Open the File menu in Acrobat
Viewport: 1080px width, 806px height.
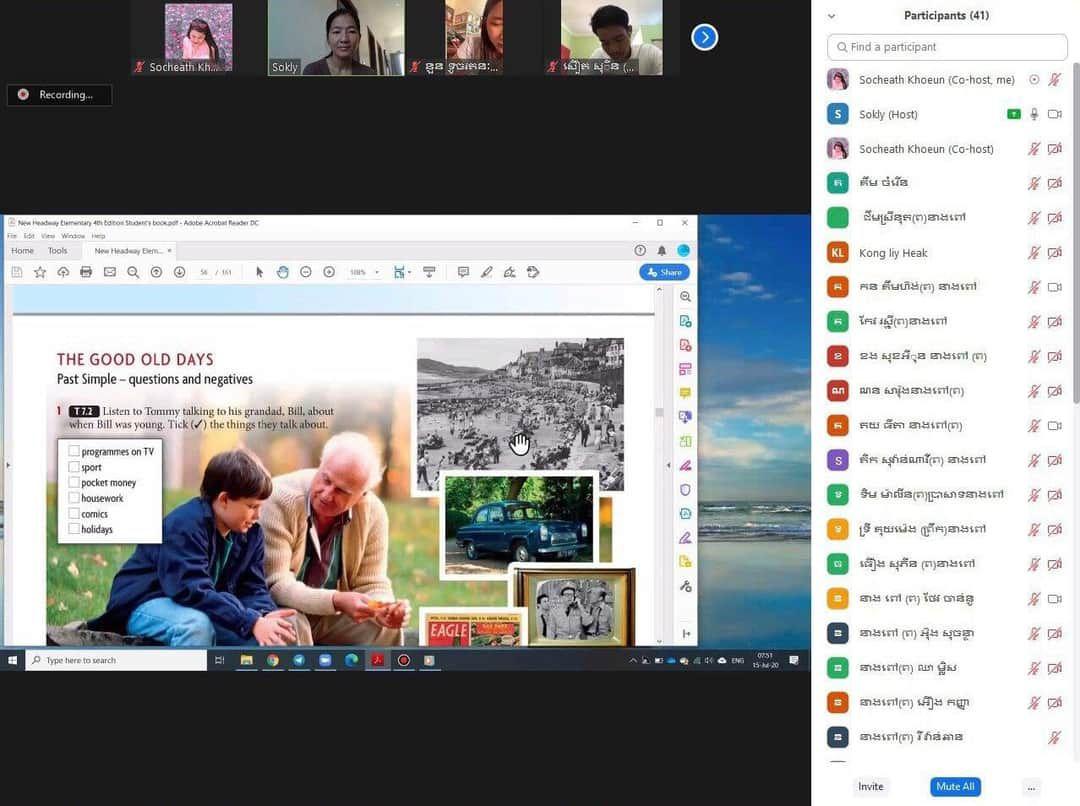(x=12, y=236)
